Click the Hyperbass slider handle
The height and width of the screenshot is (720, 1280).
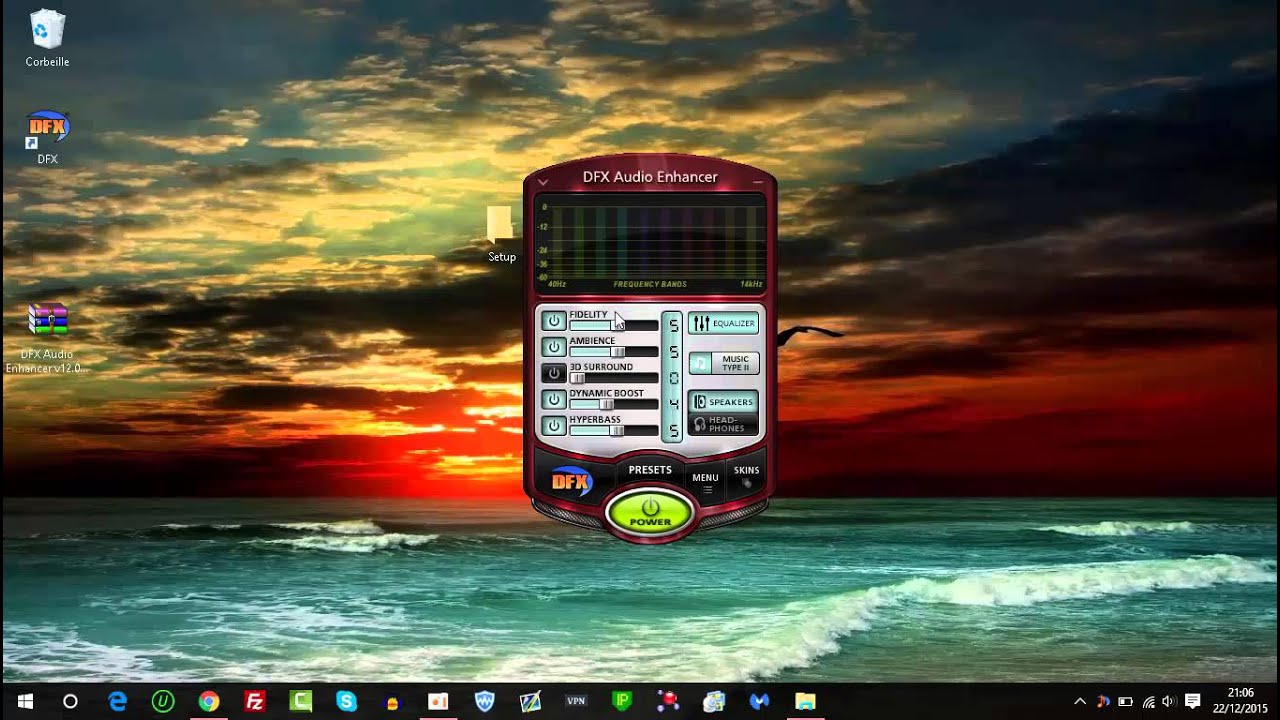(618, 430)
